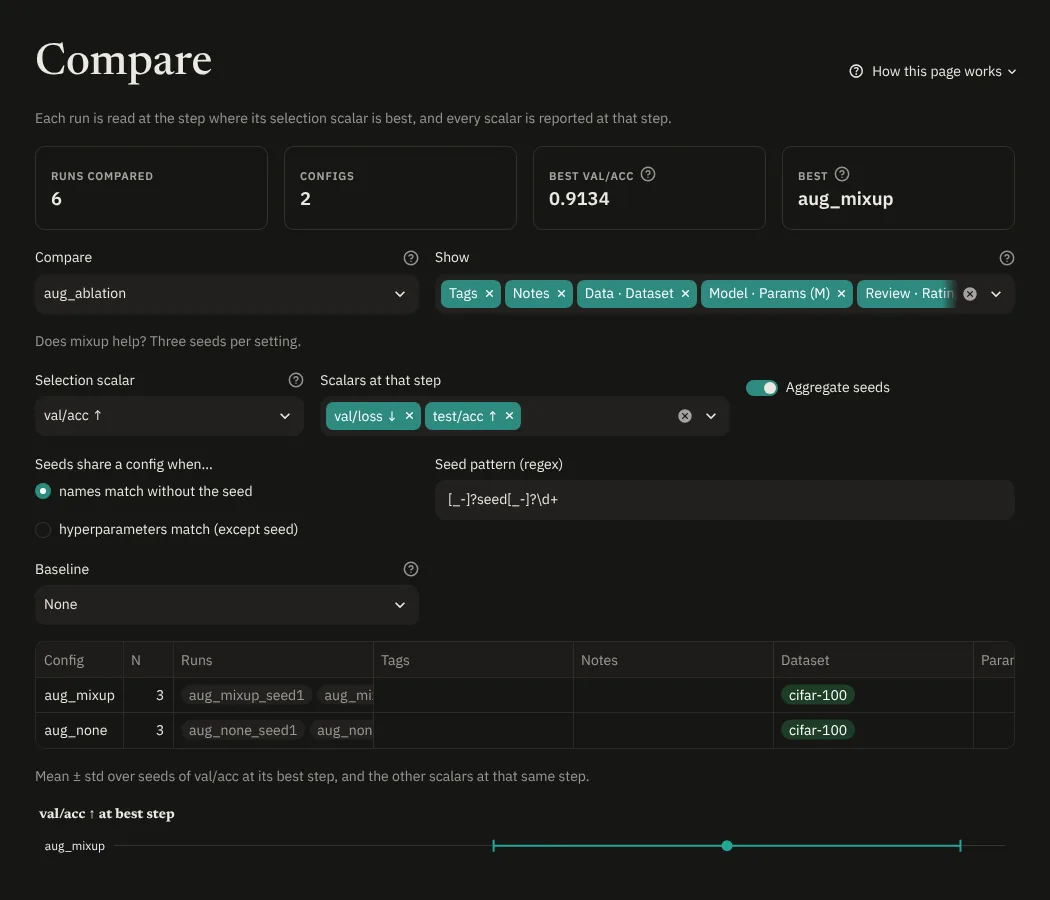
Task: Open the aug_ablation Compare dropdown
Action: coord(226,294)
